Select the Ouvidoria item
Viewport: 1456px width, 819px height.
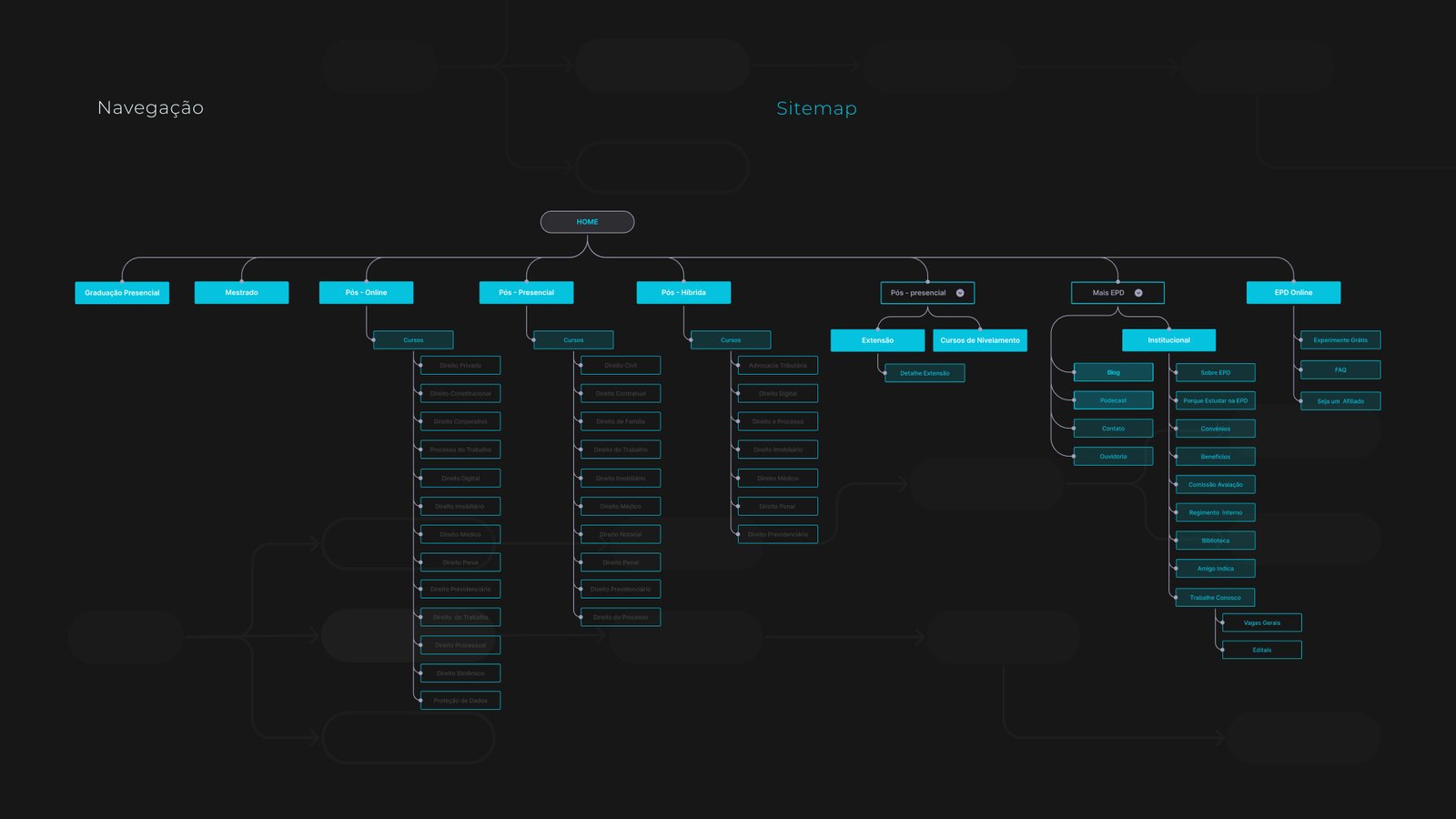pos(1113,457)
